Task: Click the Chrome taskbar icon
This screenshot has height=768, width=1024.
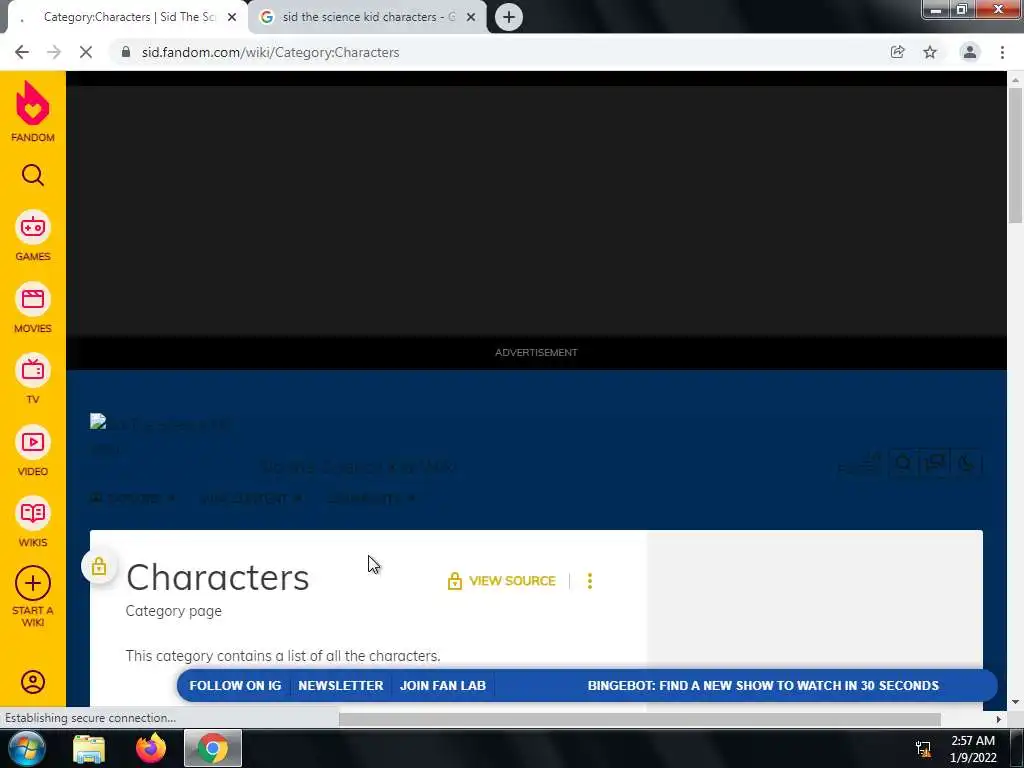Action: click(x=212, y=748)
